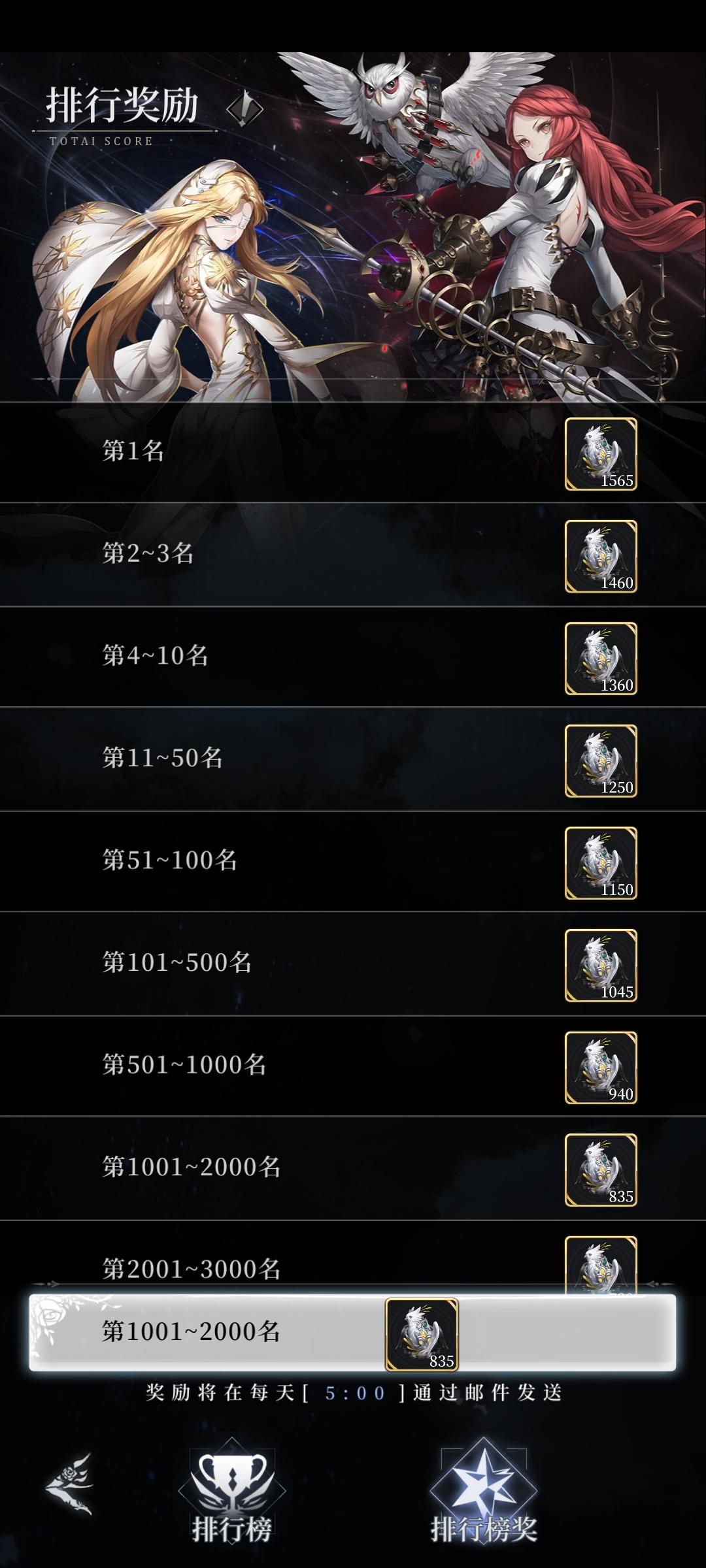
Task: View the reward item showing 1150
Action: [x=601, y=863]
